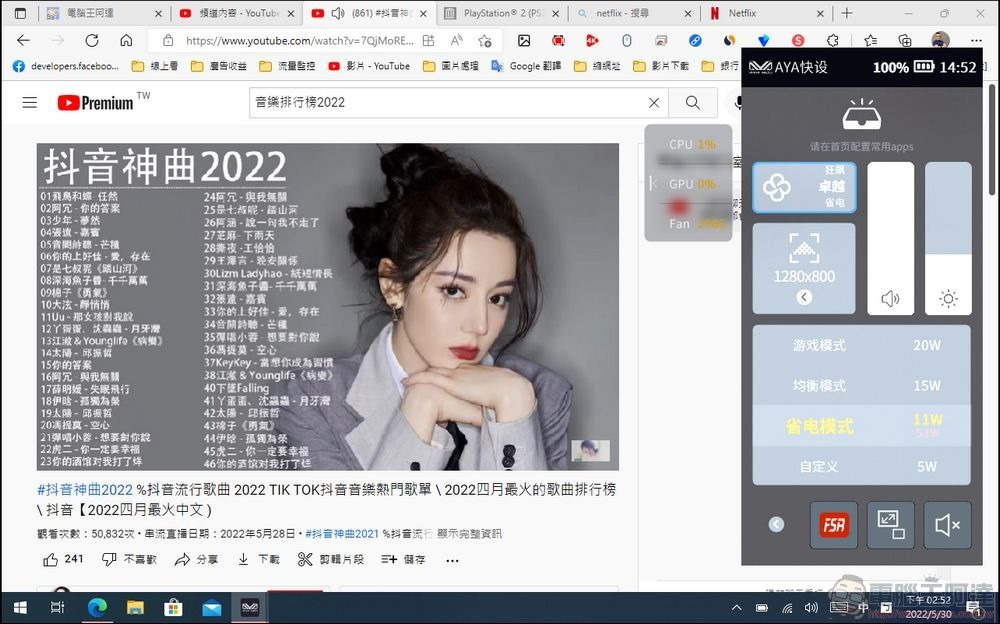Clear the search text with X
This screenshot has width=1000, height=624.
[654, 102]
